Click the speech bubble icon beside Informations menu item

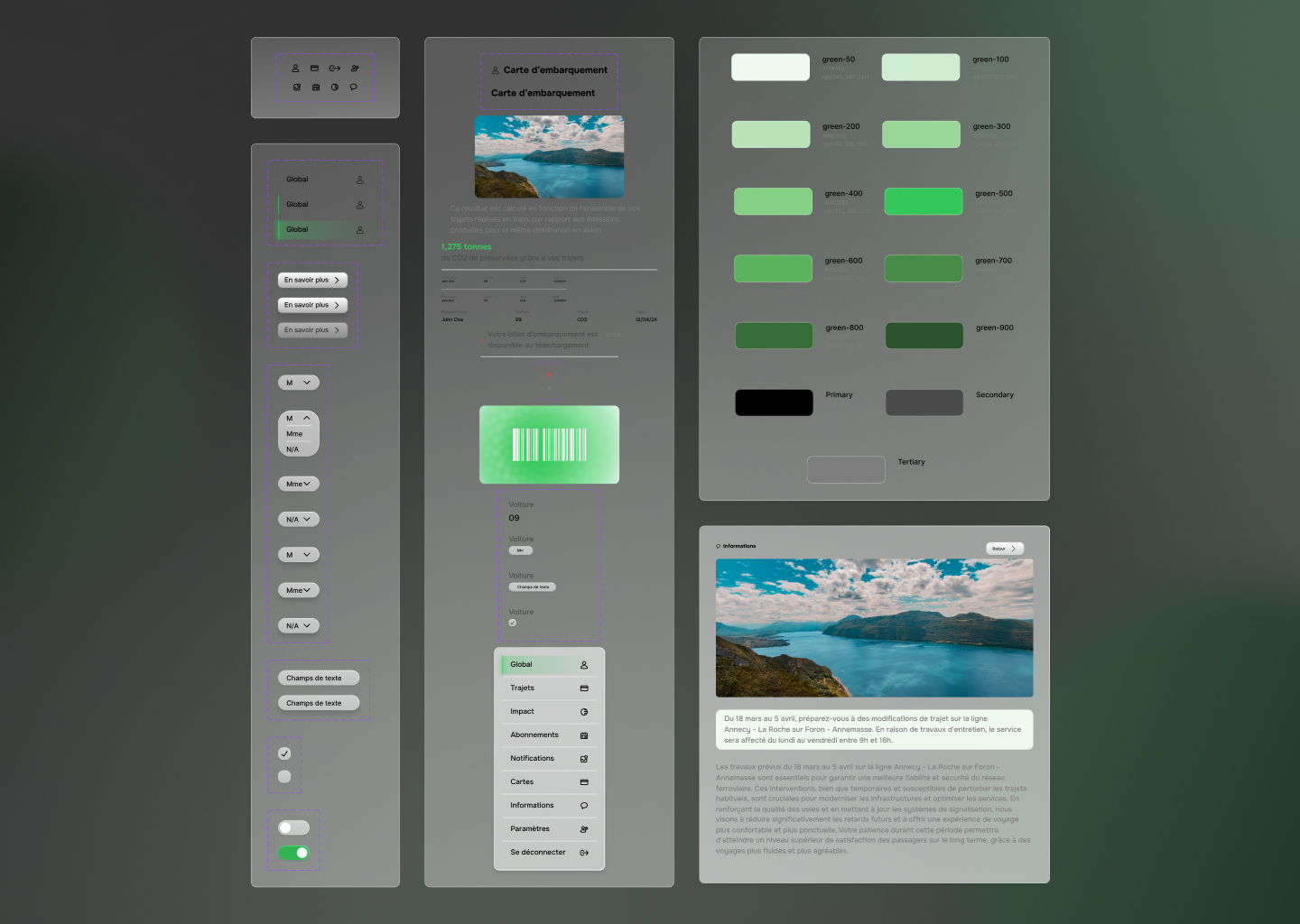(x=584, y=806)
